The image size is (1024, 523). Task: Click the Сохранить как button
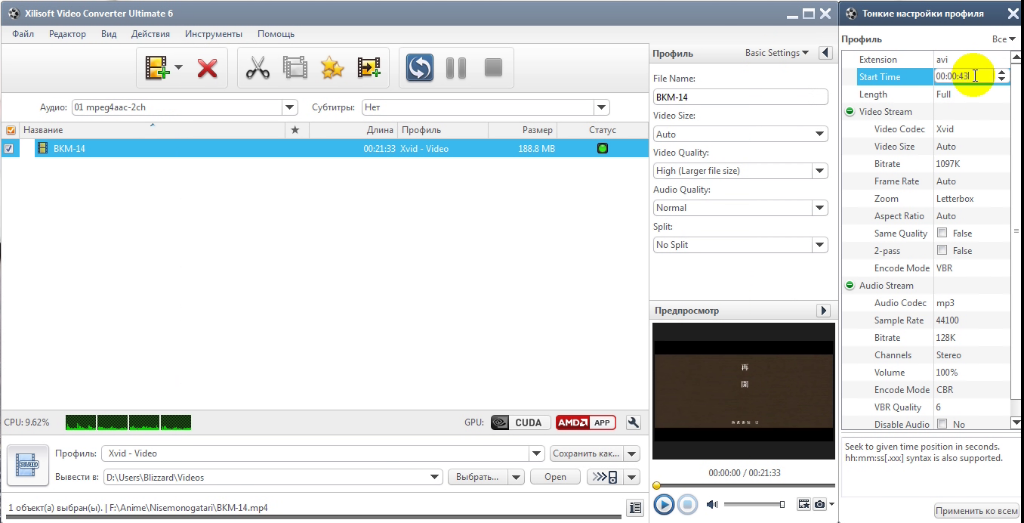tap(587, 453)
